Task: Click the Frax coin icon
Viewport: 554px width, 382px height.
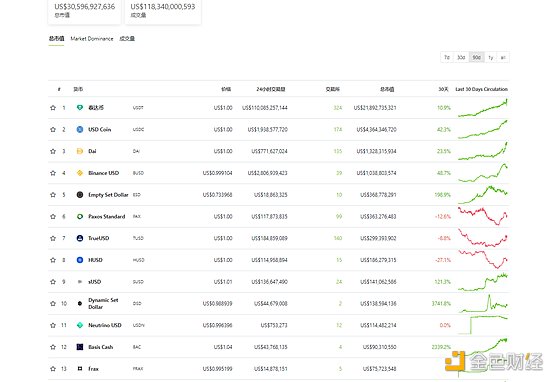Action: [x=80, y=369]
